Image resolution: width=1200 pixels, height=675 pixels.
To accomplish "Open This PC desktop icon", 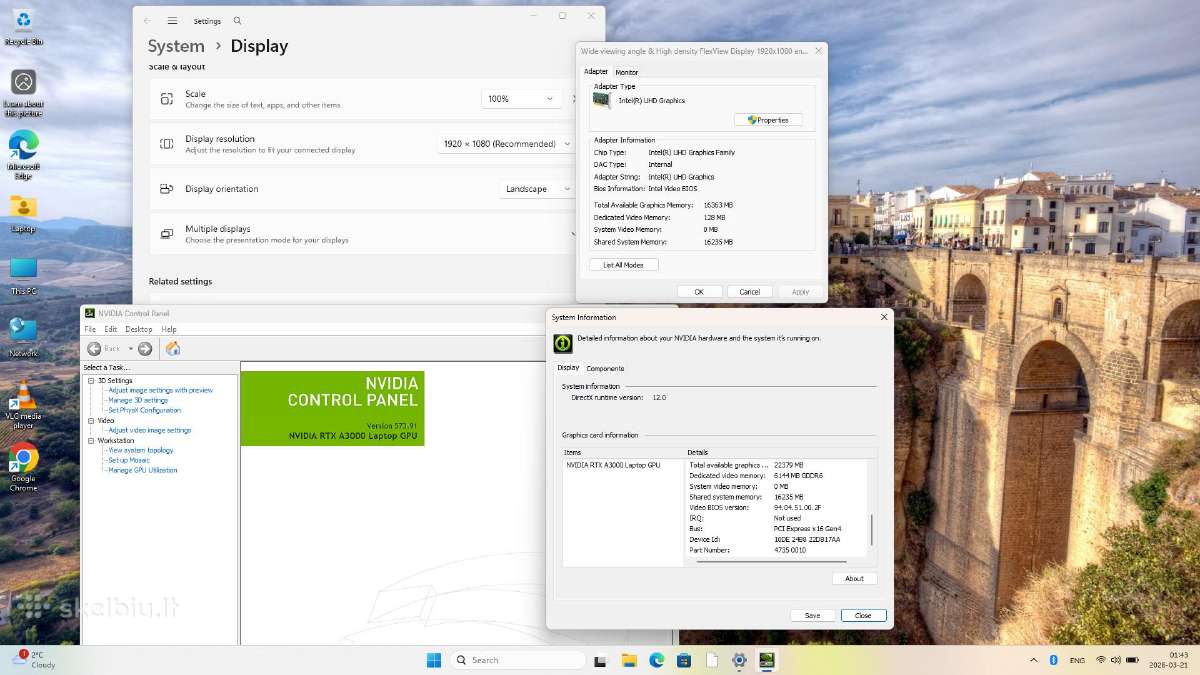I will pyautogui.click(x=23, y=274).
